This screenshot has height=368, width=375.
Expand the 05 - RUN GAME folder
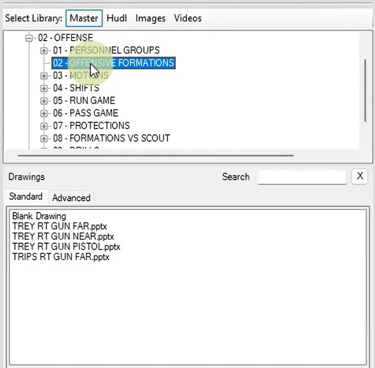44,101
